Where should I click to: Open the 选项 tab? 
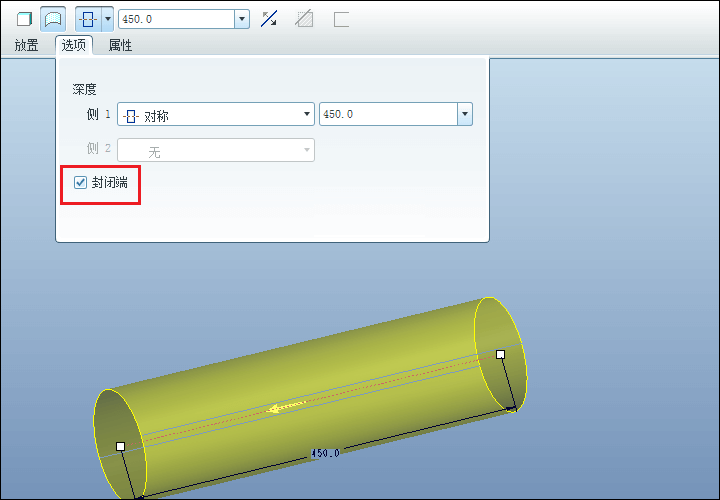tap(74, 45)
